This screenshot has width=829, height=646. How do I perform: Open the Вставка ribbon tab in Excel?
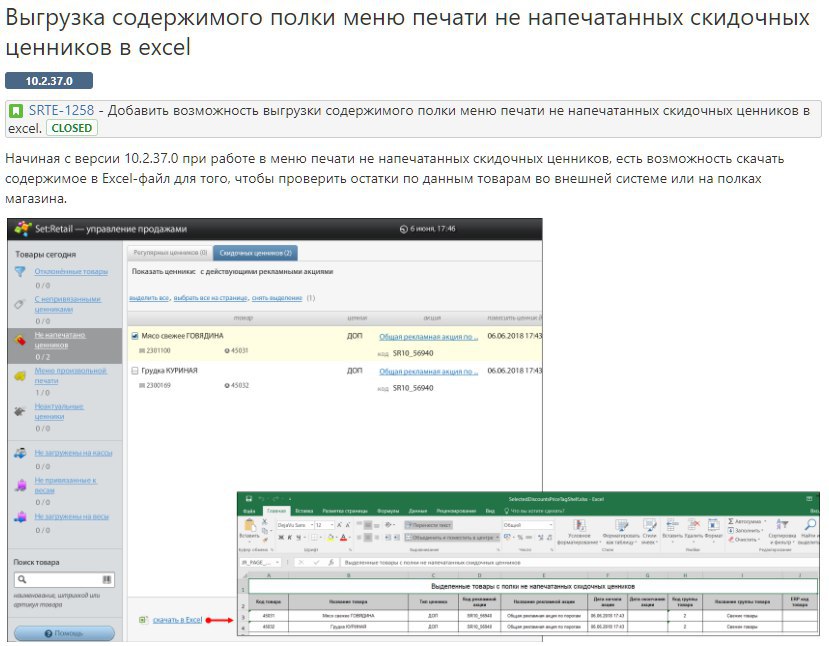click(x=304, y=511)
